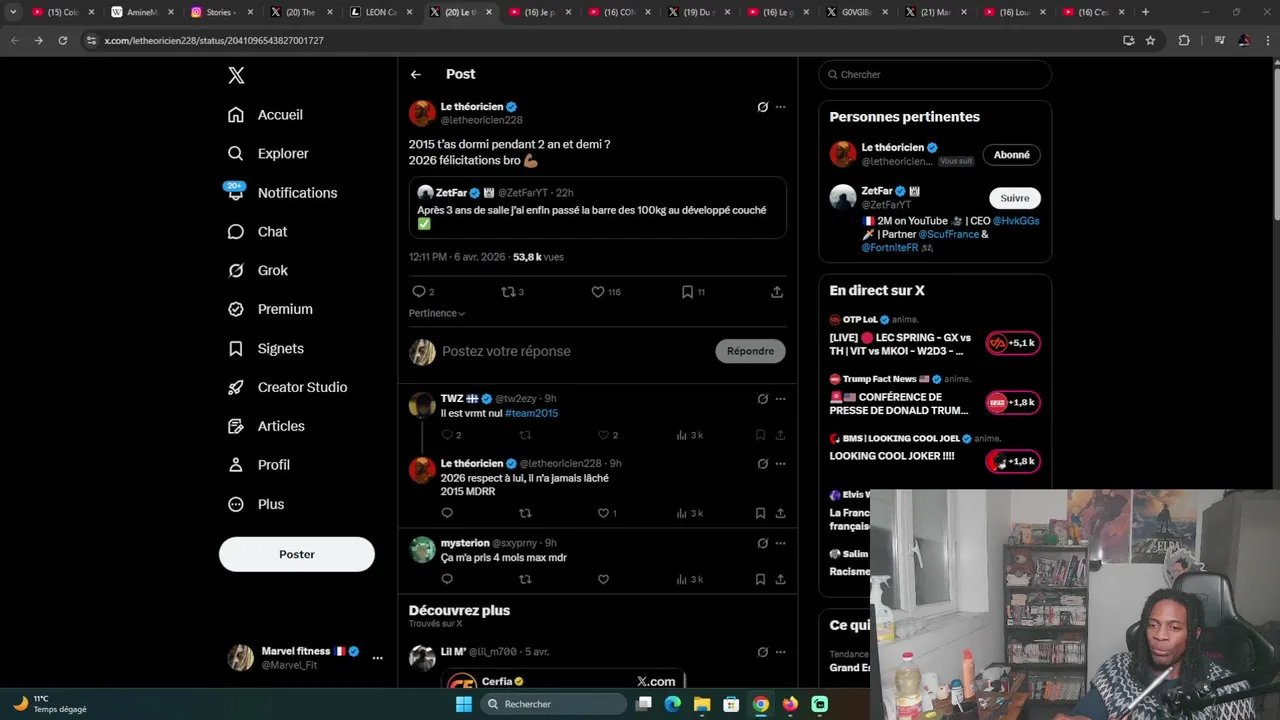
Task: Expand the Pertinence sort dropdown
Action: [x=437, y=313]
